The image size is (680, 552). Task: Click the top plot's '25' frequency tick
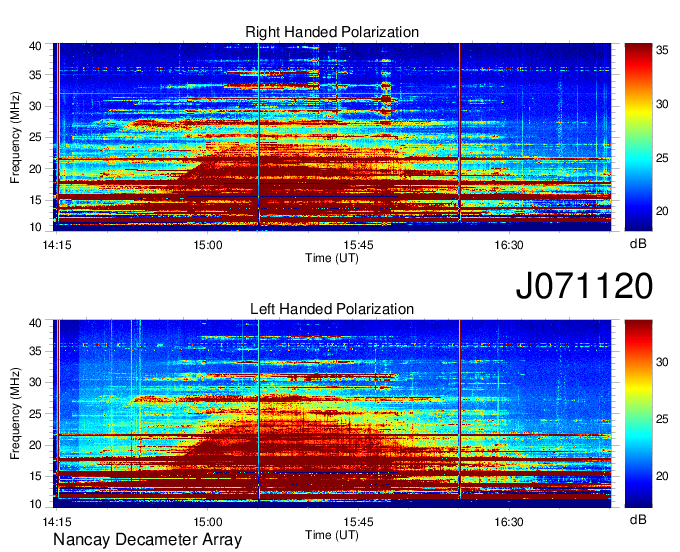tap(35, 137)
